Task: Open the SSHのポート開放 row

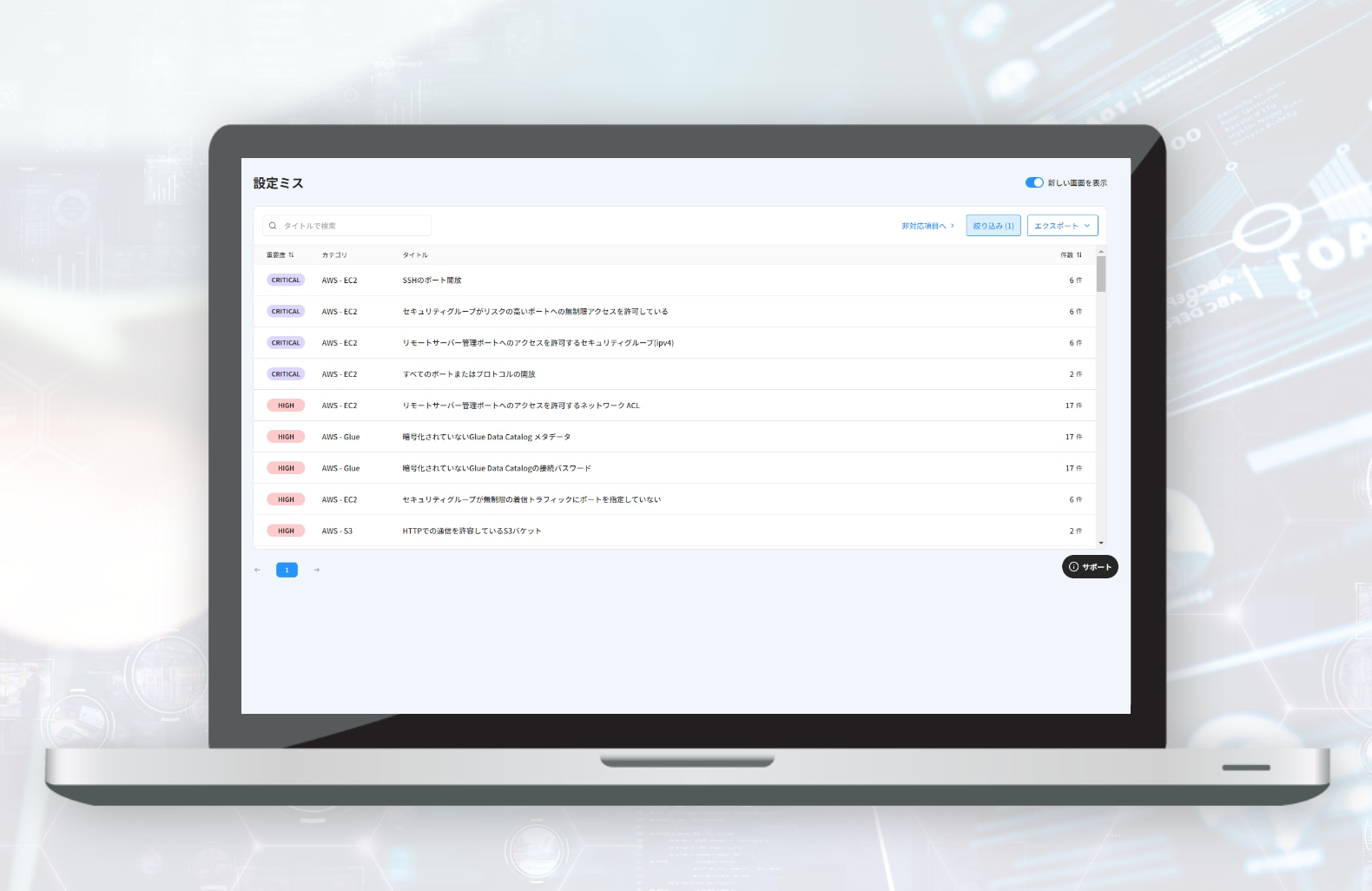Action: (x=432, y=280)
